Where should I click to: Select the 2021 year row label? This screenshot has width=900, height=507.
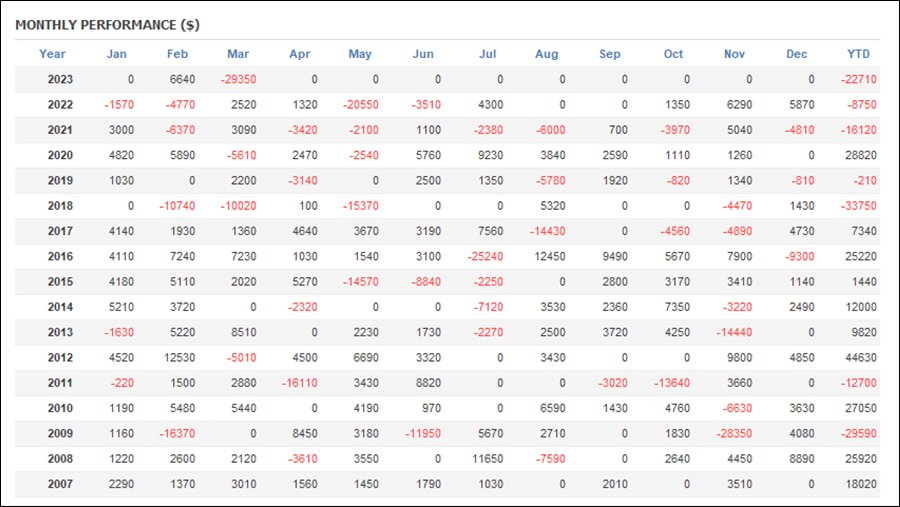pos(60,130)
